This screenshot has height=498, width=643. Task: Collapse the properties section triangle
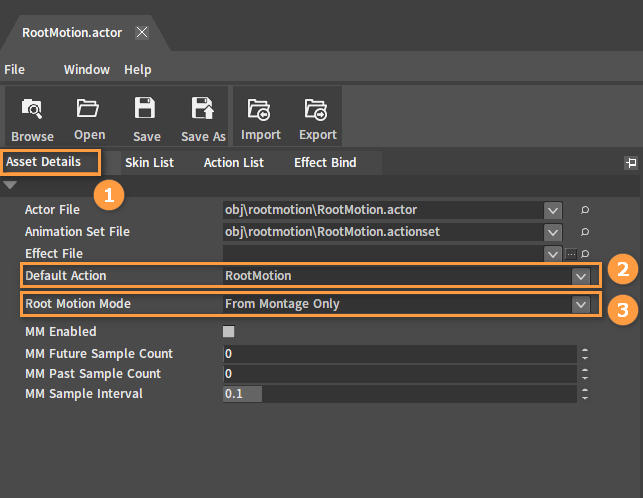(10, 185)
